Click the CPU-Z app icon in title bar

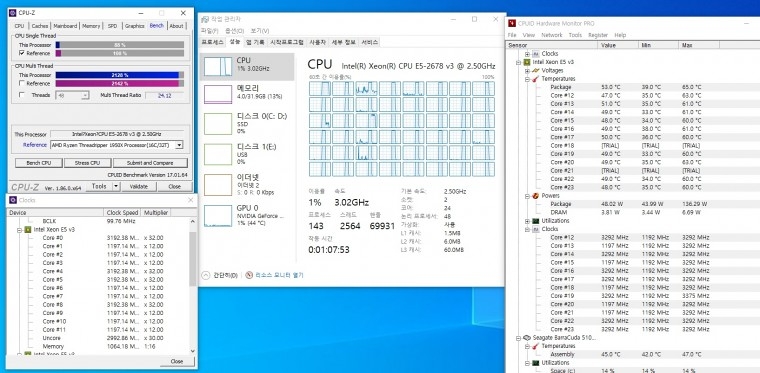[x=13, y=13]
